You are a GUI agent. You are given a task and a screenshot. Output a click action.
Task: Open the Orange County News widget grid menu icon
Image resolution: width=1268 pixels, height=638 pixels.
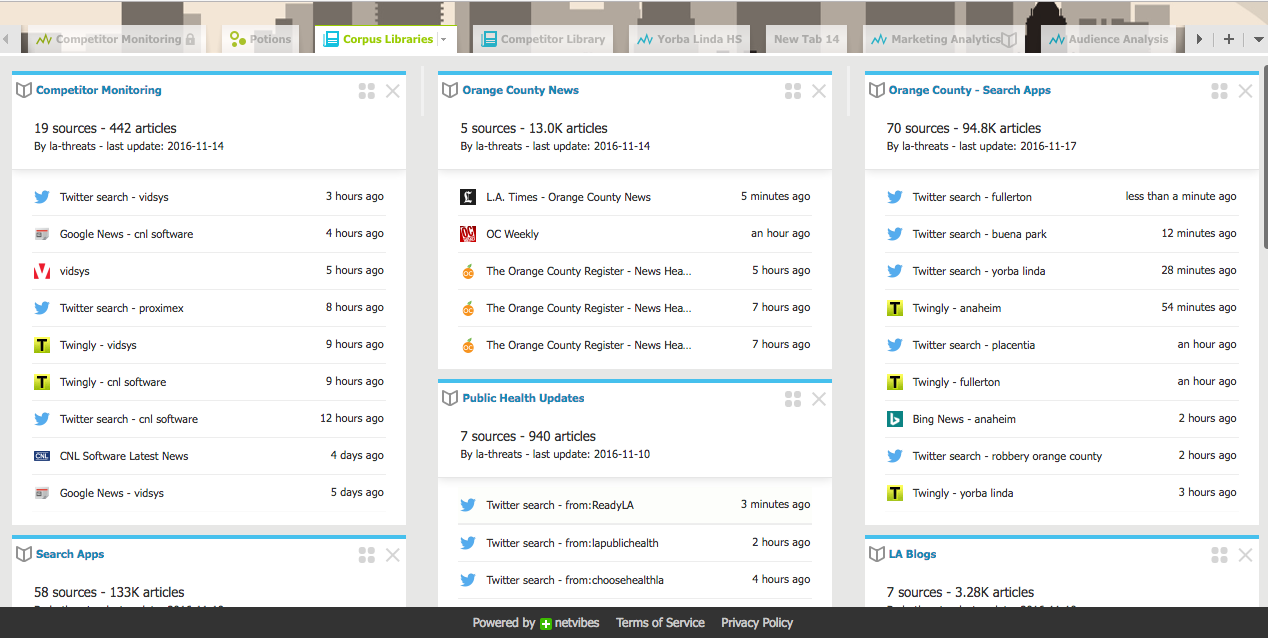pyautogui.click(x=793, y=91)
